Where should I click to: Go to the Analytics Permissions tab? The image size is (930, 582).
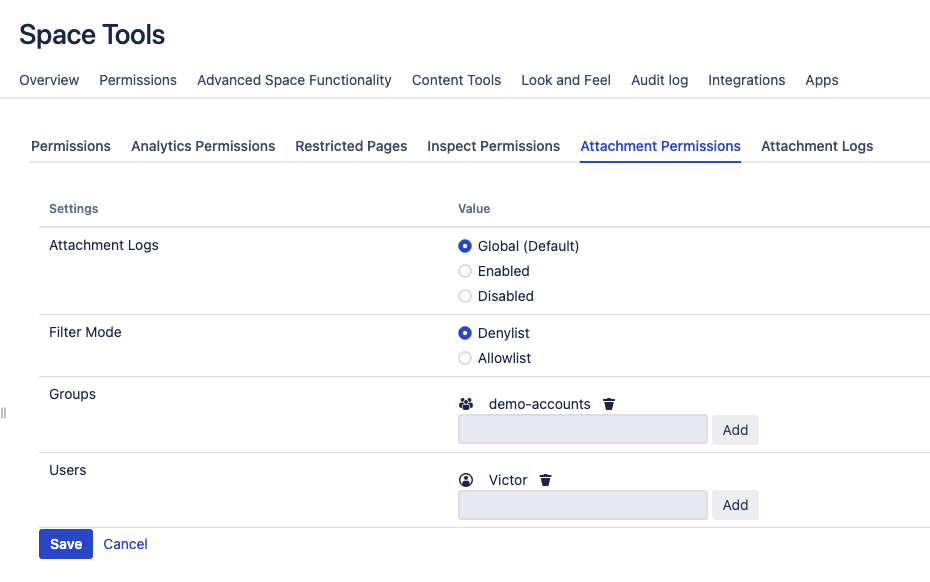(203, 146)
